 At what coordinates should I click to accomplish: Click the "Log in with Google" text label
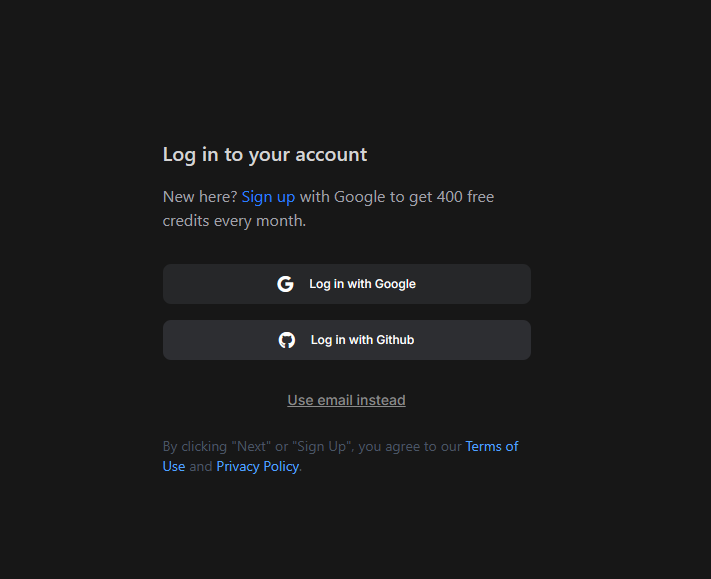click(362, 284)
